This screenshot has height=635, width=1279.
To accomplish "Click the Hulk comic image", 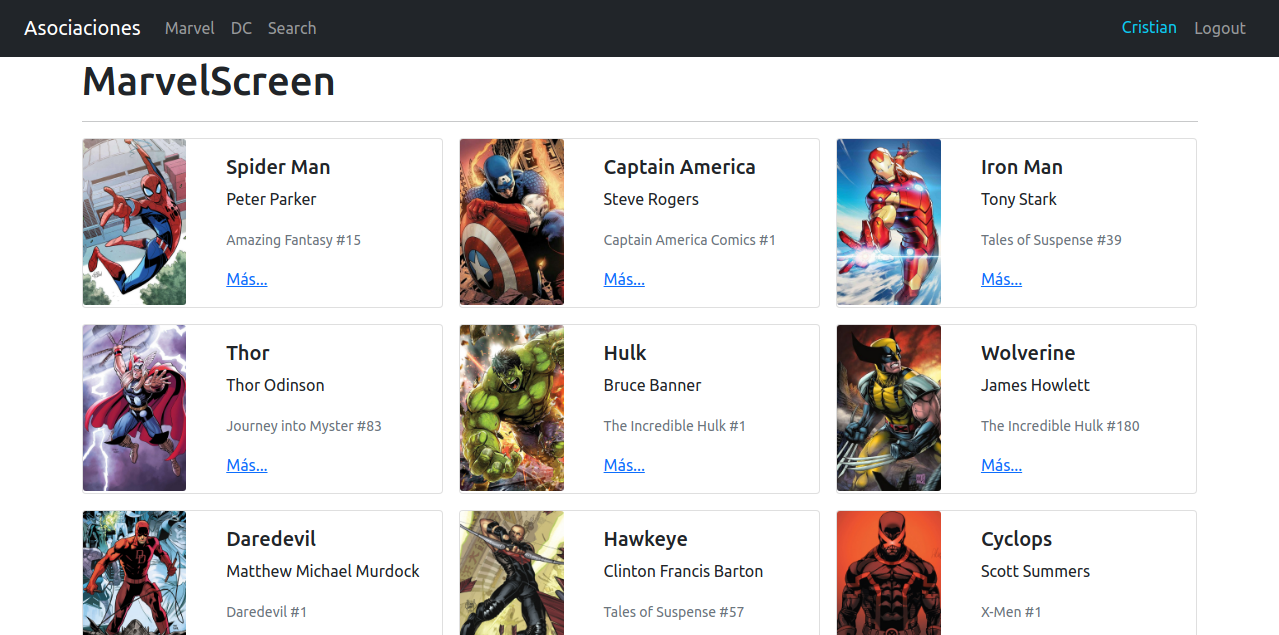I will point(512,408).
